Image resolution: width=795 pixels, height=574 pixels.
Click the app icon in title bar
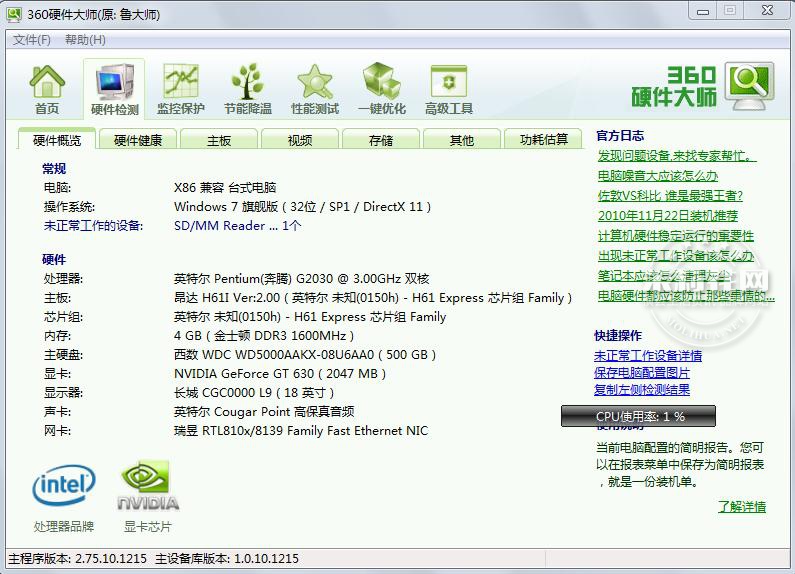coord(14,14)
